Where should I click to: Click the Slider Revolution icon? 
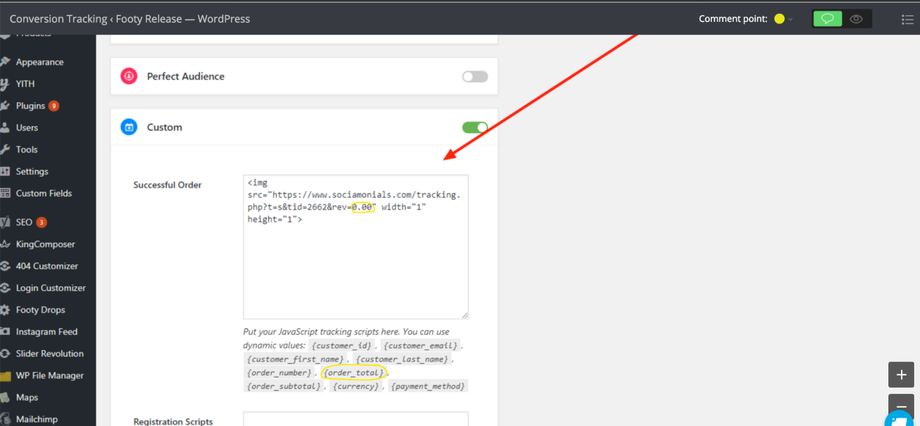5,354
